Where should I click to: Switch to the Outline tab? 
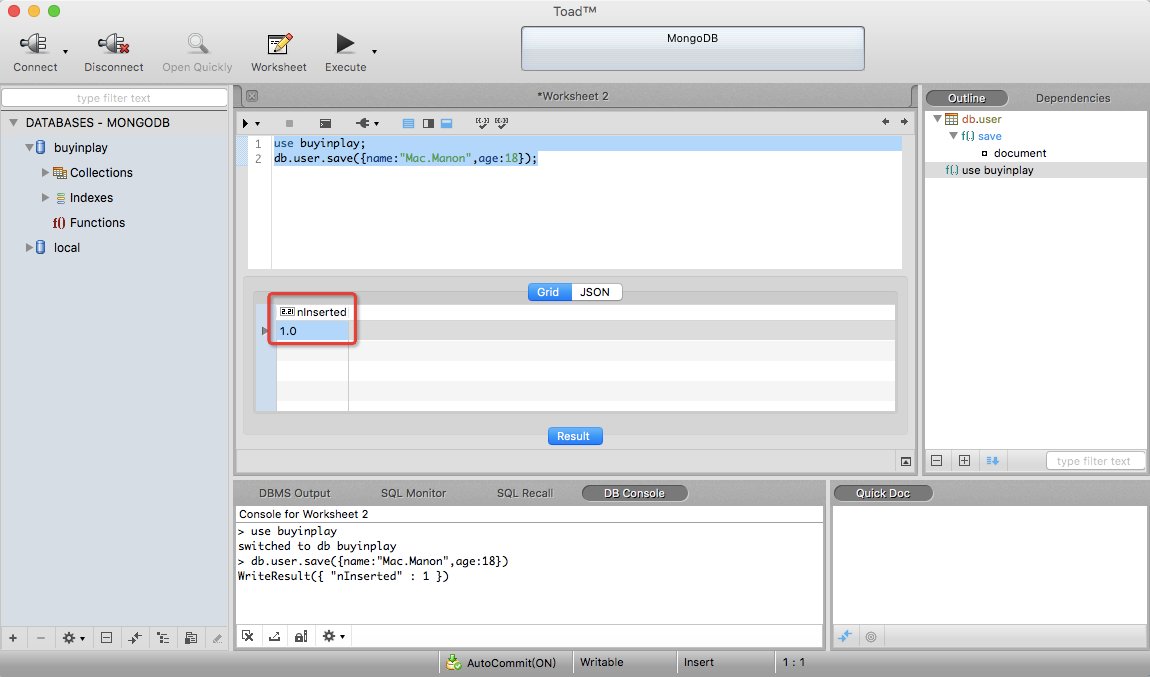click(x=967, y=98)
